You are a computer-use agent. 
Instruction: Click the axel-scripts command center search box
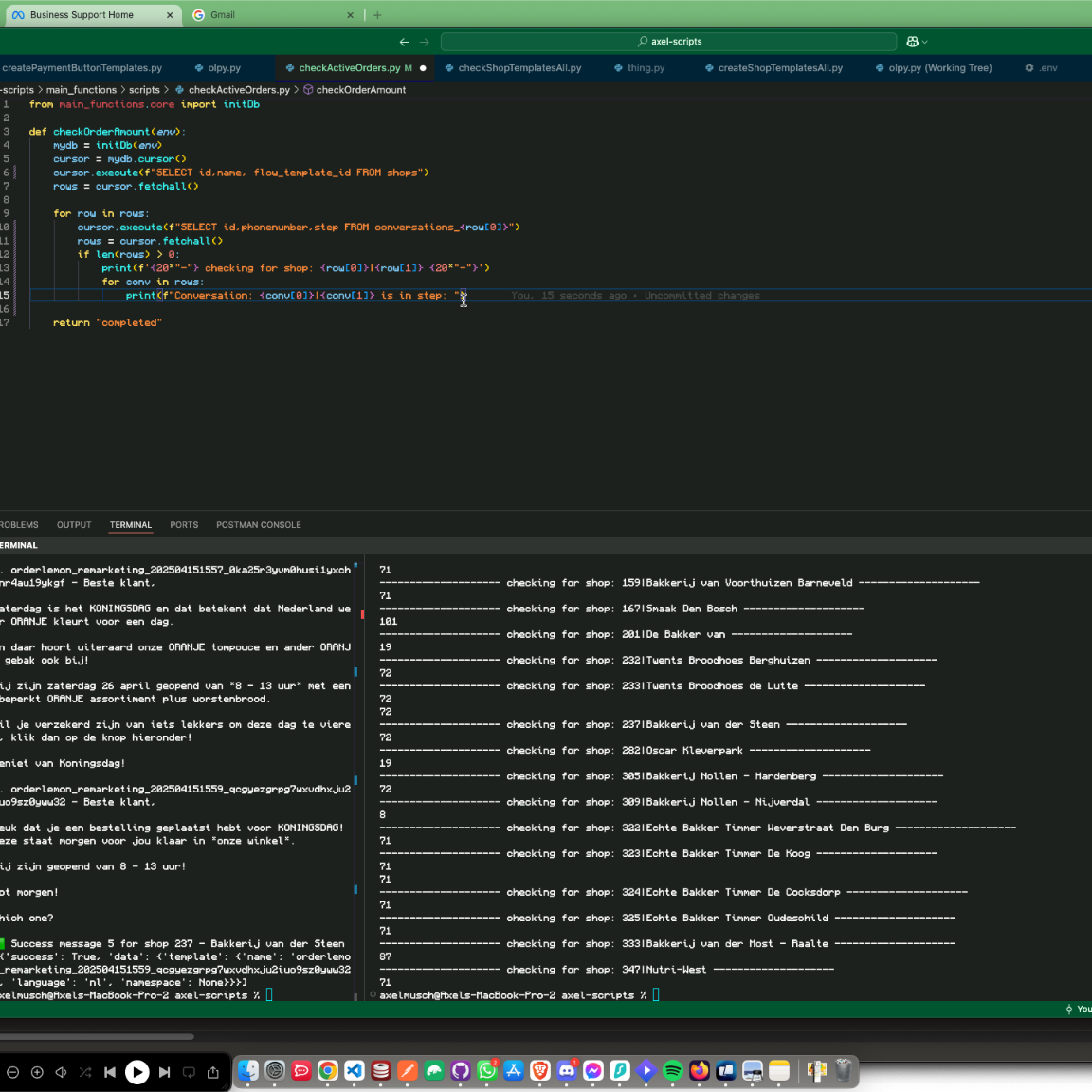(x=669, y=42)
